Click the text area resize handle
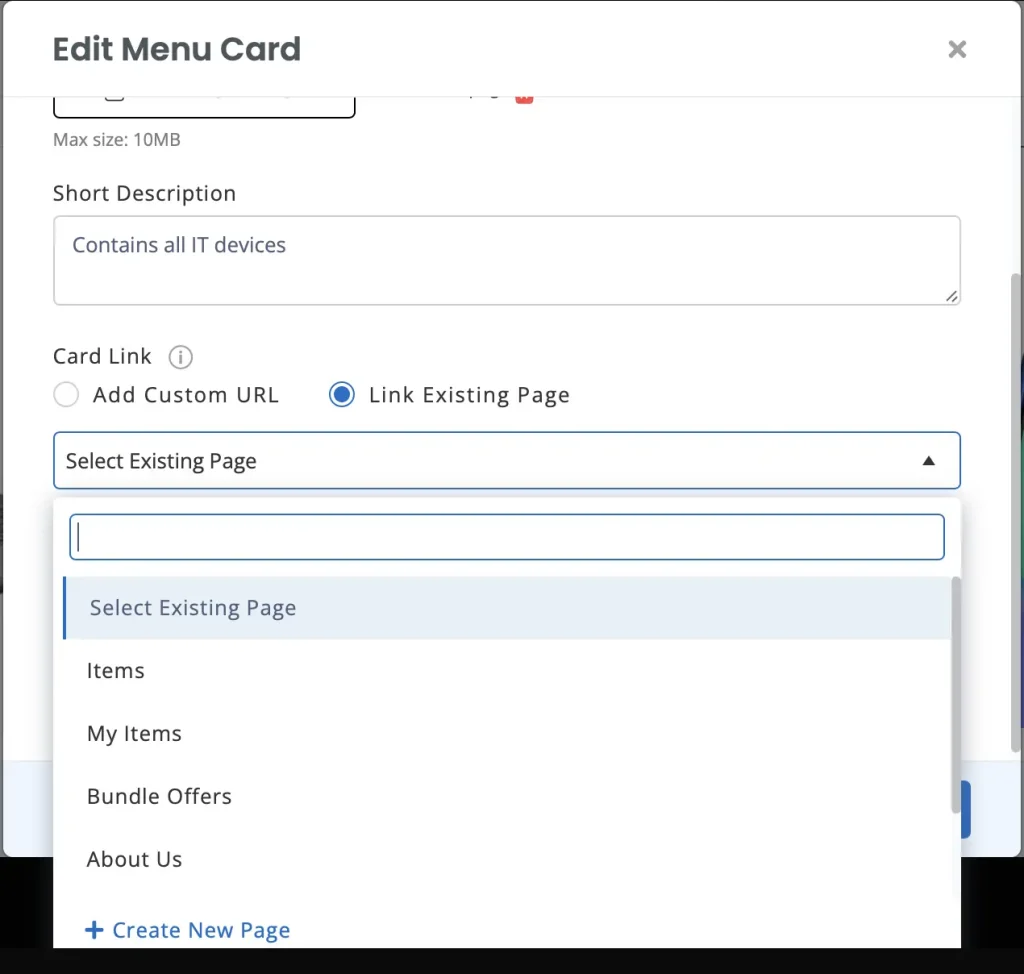The image size is (1024, 974). click(x=952, y=297)
